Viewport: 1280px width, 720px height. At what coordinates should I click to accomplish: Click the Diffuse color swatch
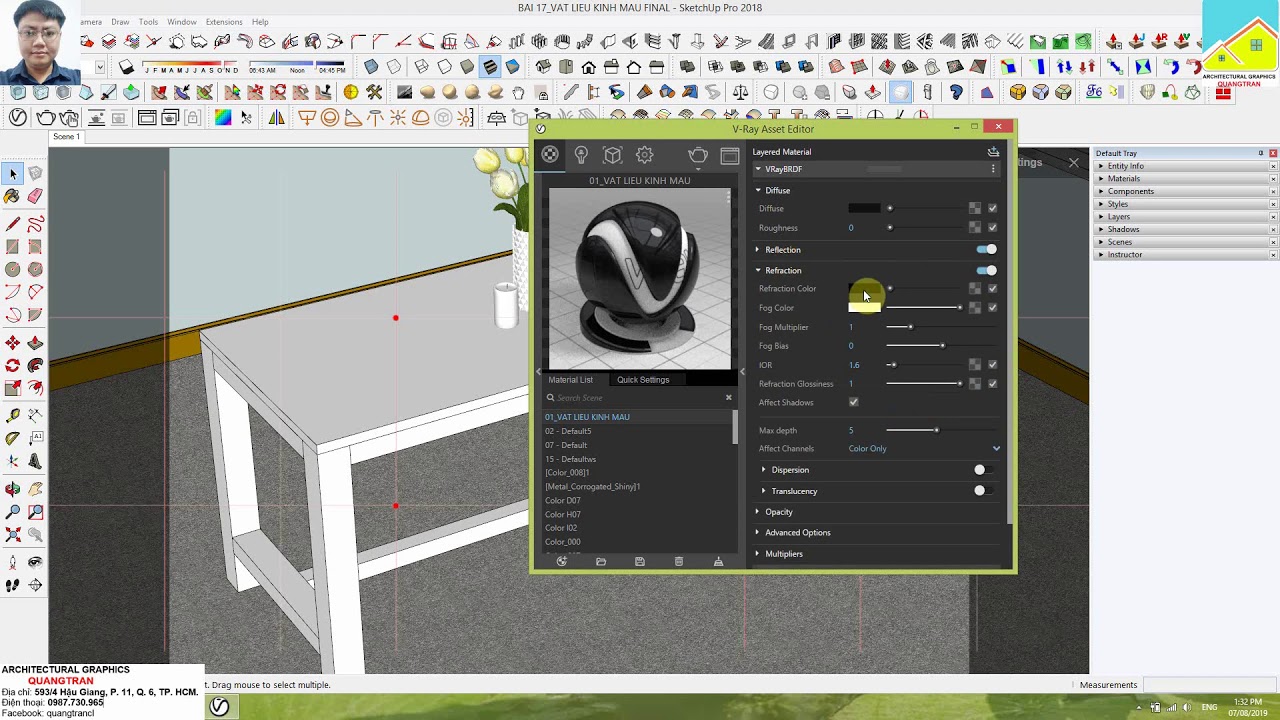click(x=865, y=208)
